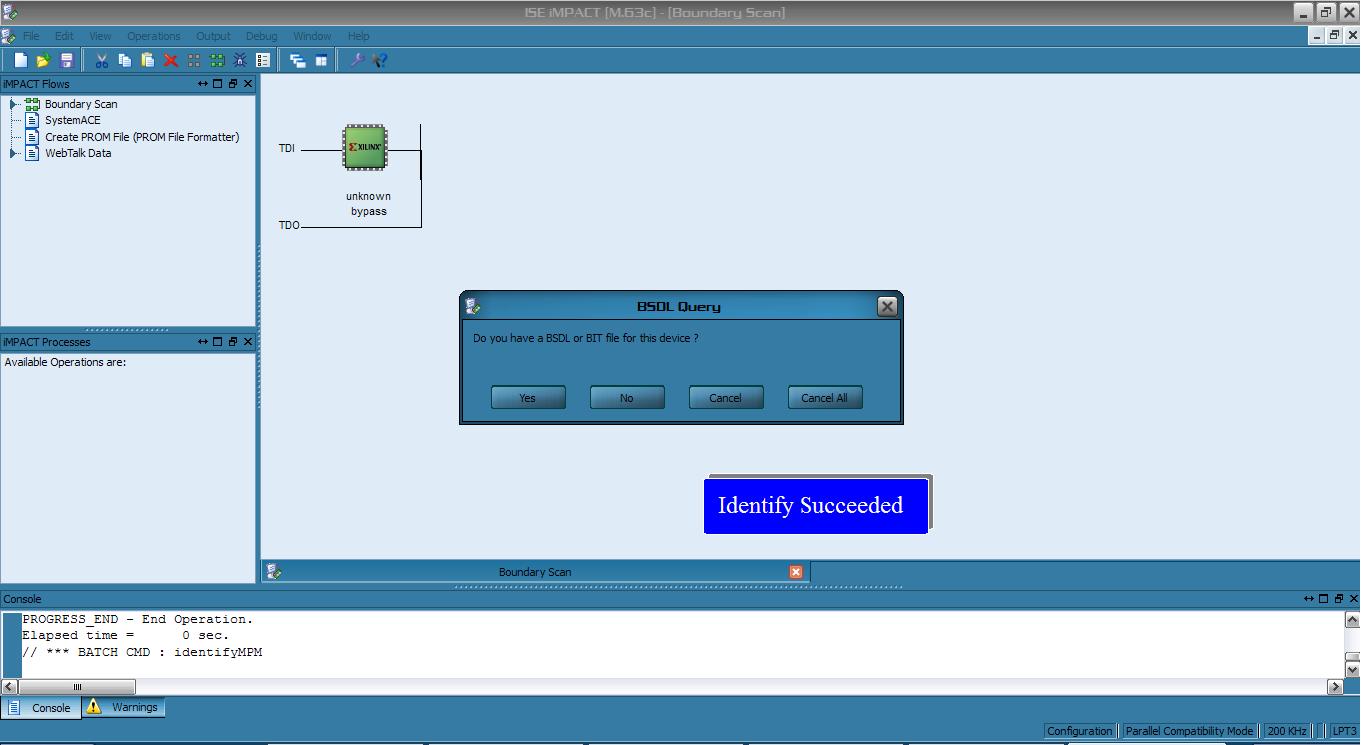Click the Copy toolbar icon
Image resolution: width=1363 pixels, height=745 pixels.
click(124, 60)
